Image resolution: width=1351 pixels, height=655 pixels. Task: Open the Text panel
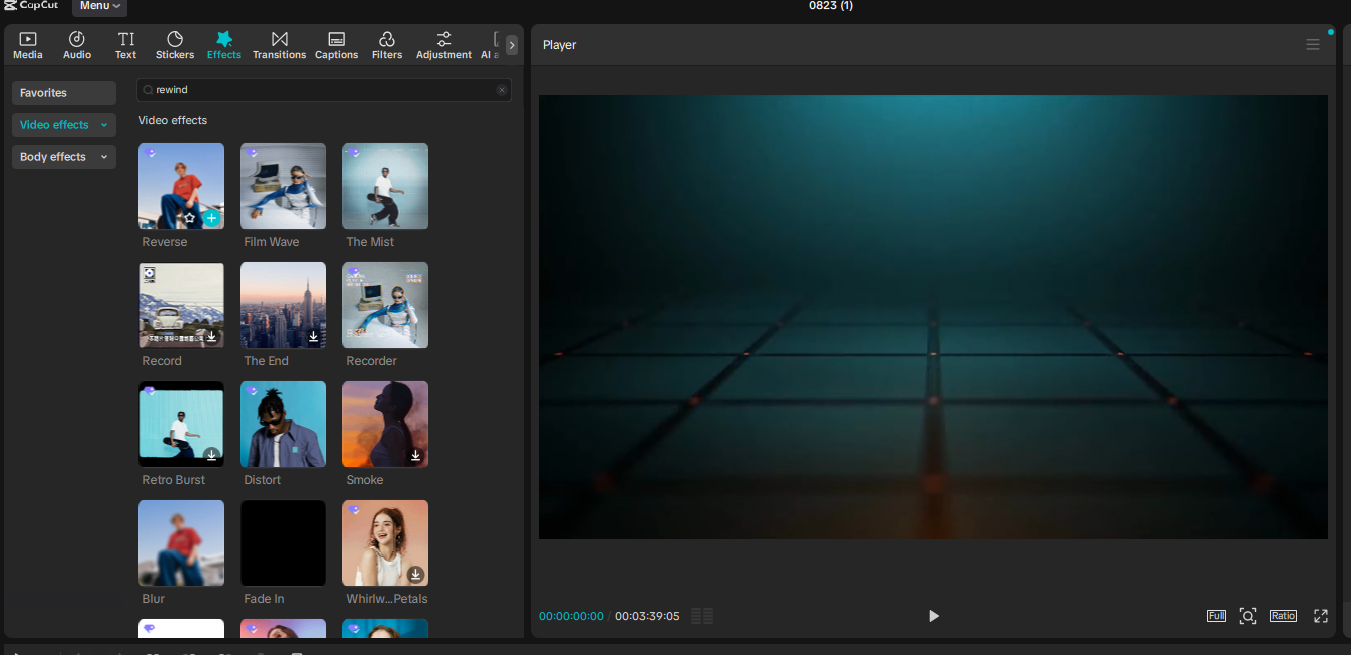click(x=125, y=45)
